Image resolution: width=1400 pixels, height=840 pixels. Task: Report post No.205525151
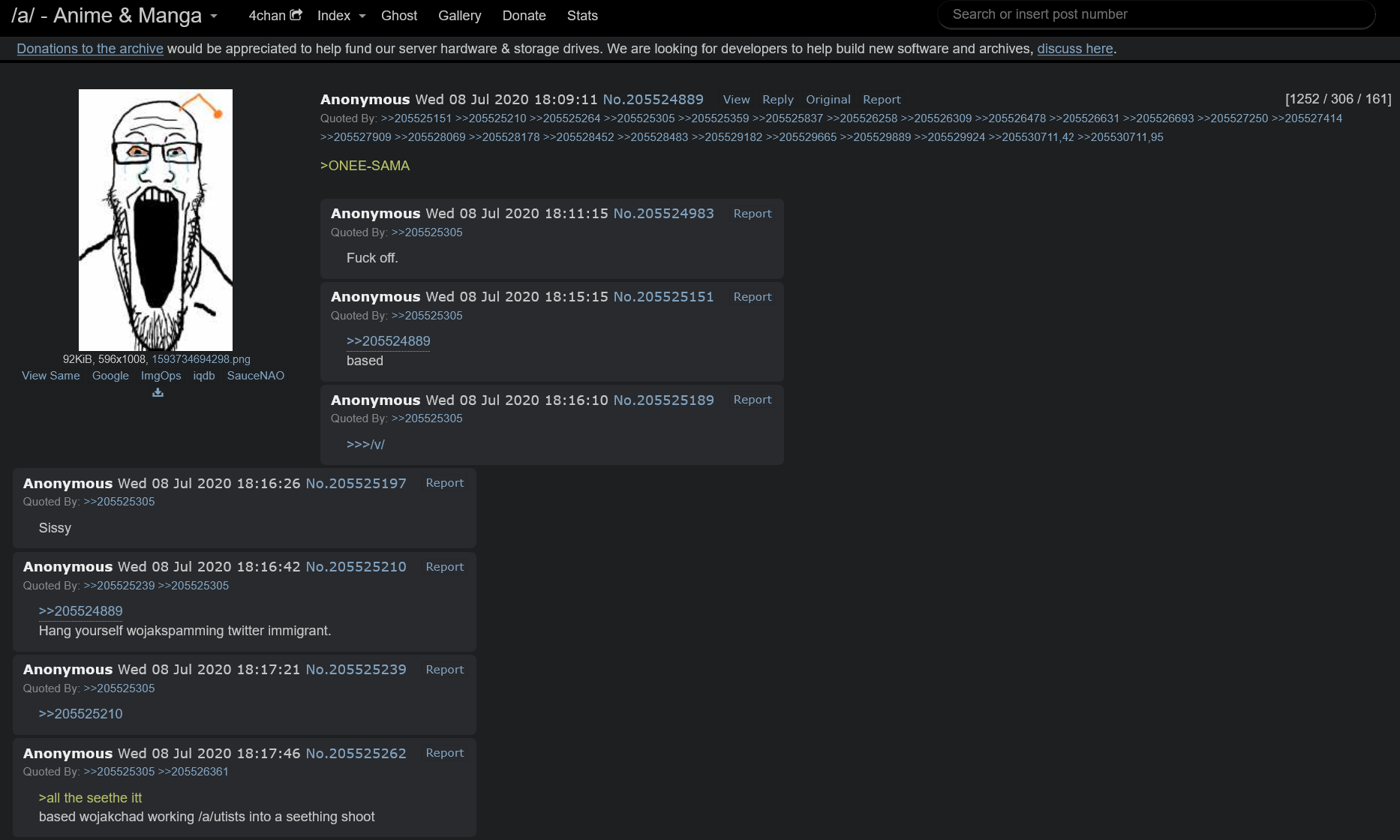[753, 297]
